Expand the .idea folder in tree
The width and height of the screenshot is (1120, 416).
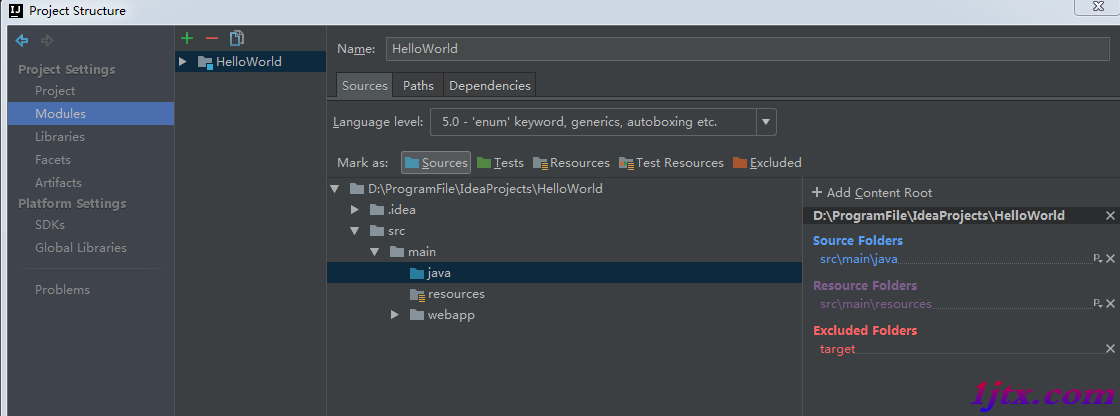click(x=354, y=209)
